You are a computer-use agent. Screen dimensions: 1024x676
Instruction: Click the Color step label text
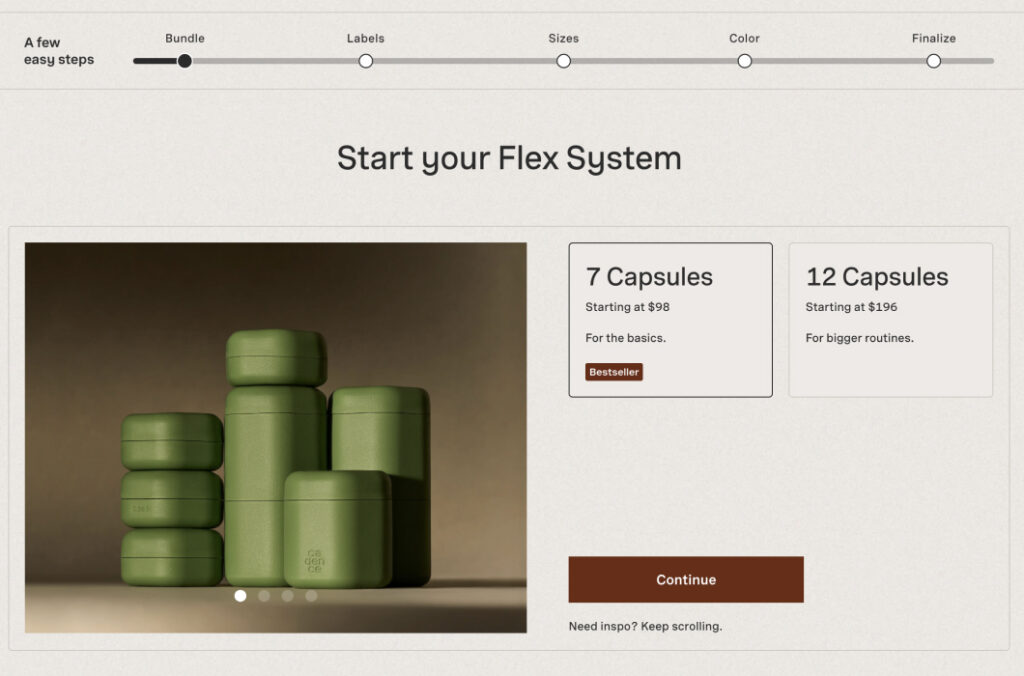pos(744,39)
